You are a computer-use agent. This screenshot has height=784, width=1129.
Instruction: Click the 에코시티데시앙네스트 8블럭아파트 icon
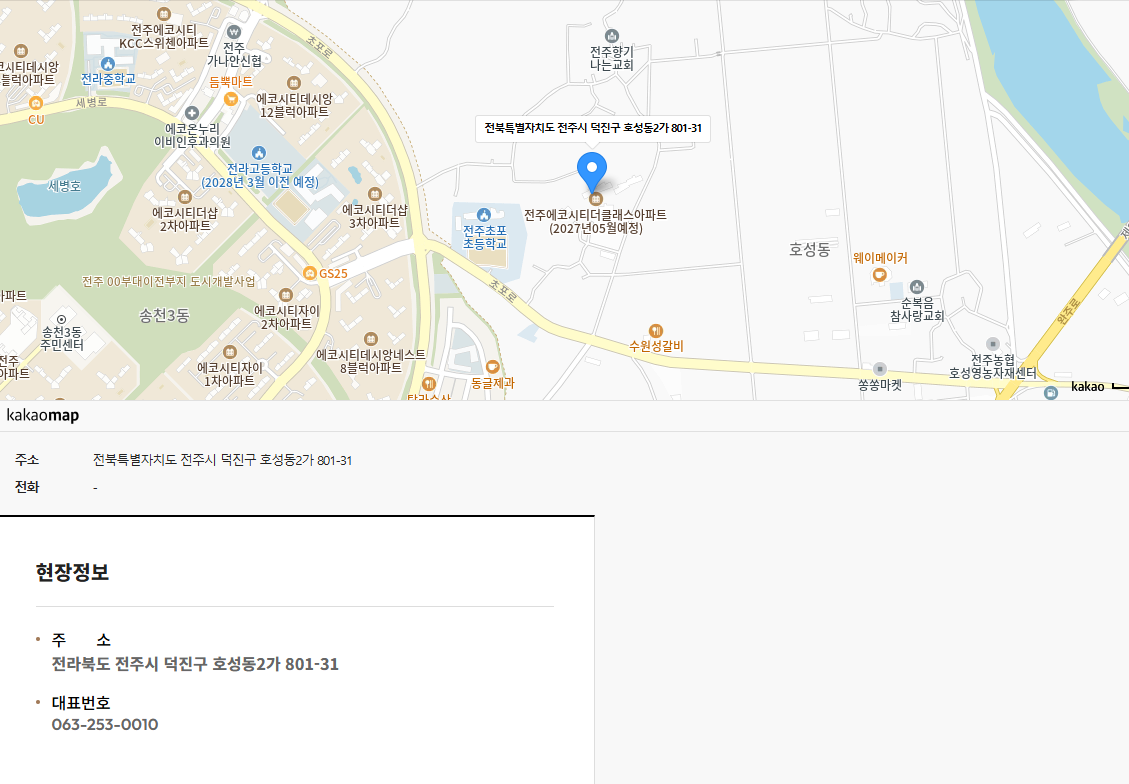coord(371,339)
